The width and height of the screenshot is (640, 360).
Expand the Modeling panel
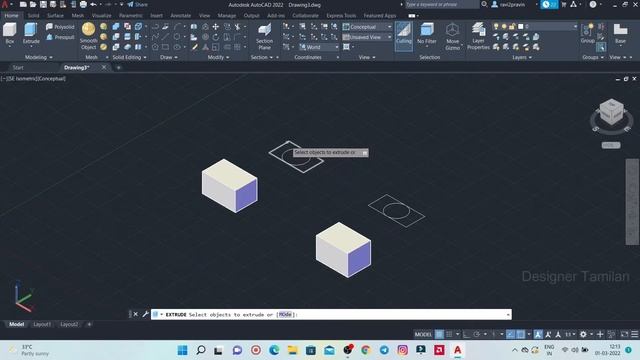click(39, 58)
